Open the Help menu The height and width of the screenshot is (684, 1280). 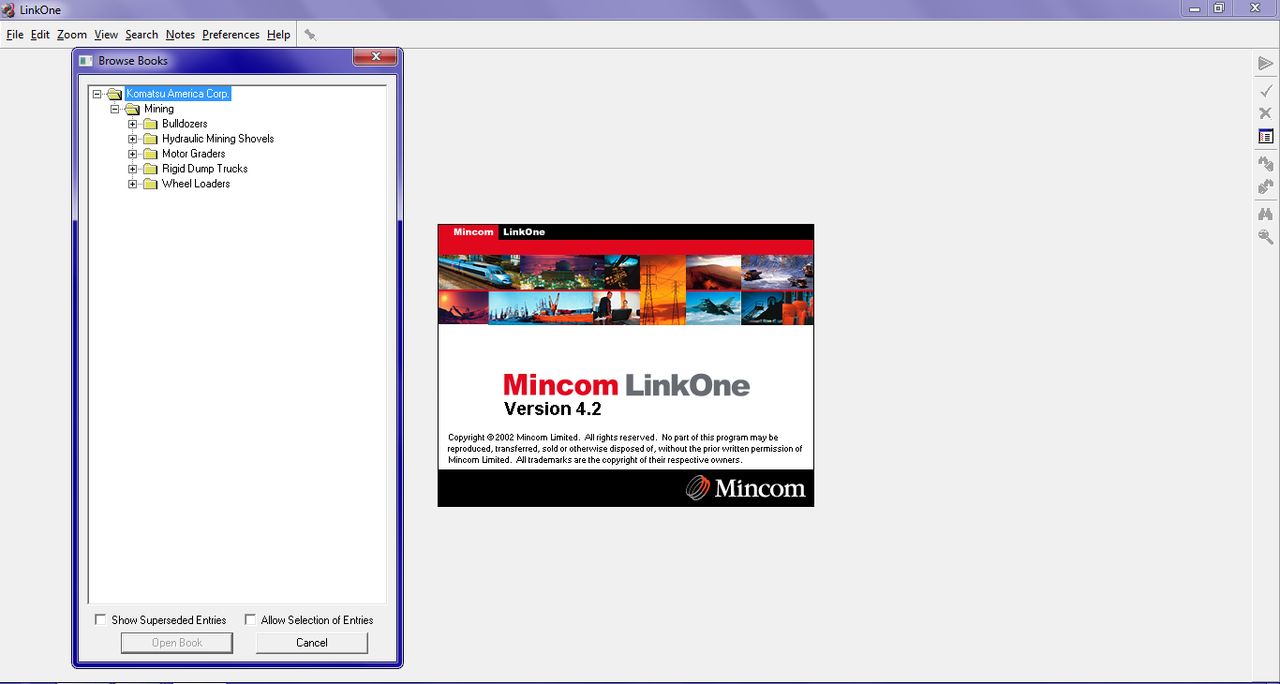pyautogui.click(x=279, y=34)
